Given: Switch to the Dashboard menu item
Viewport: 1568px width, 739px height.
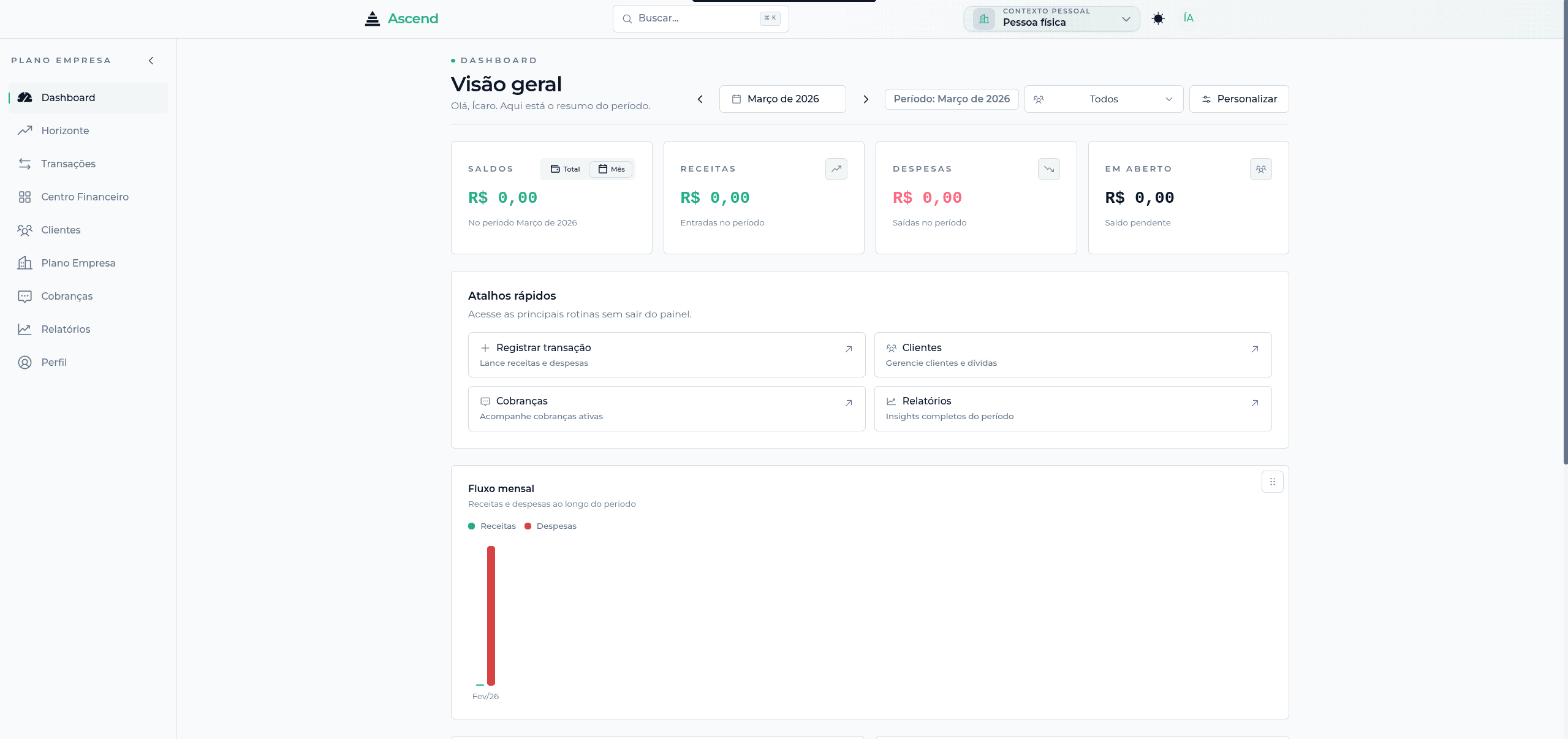Looking at the screenshot, I should pyautogui.click(x=68, y=97).
